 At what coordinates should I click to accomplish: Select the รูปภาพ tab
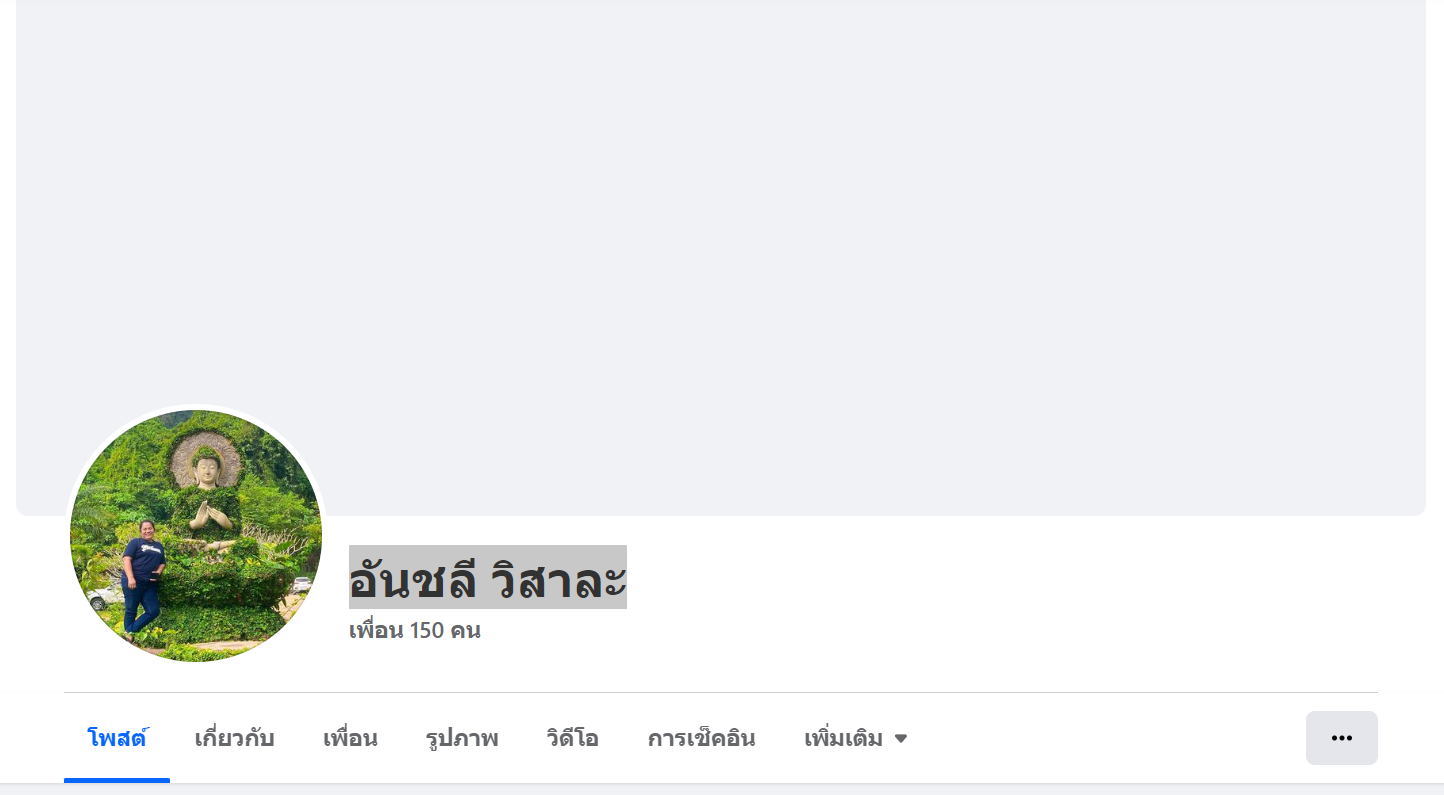pyautogui.click(x=462, y=739)
